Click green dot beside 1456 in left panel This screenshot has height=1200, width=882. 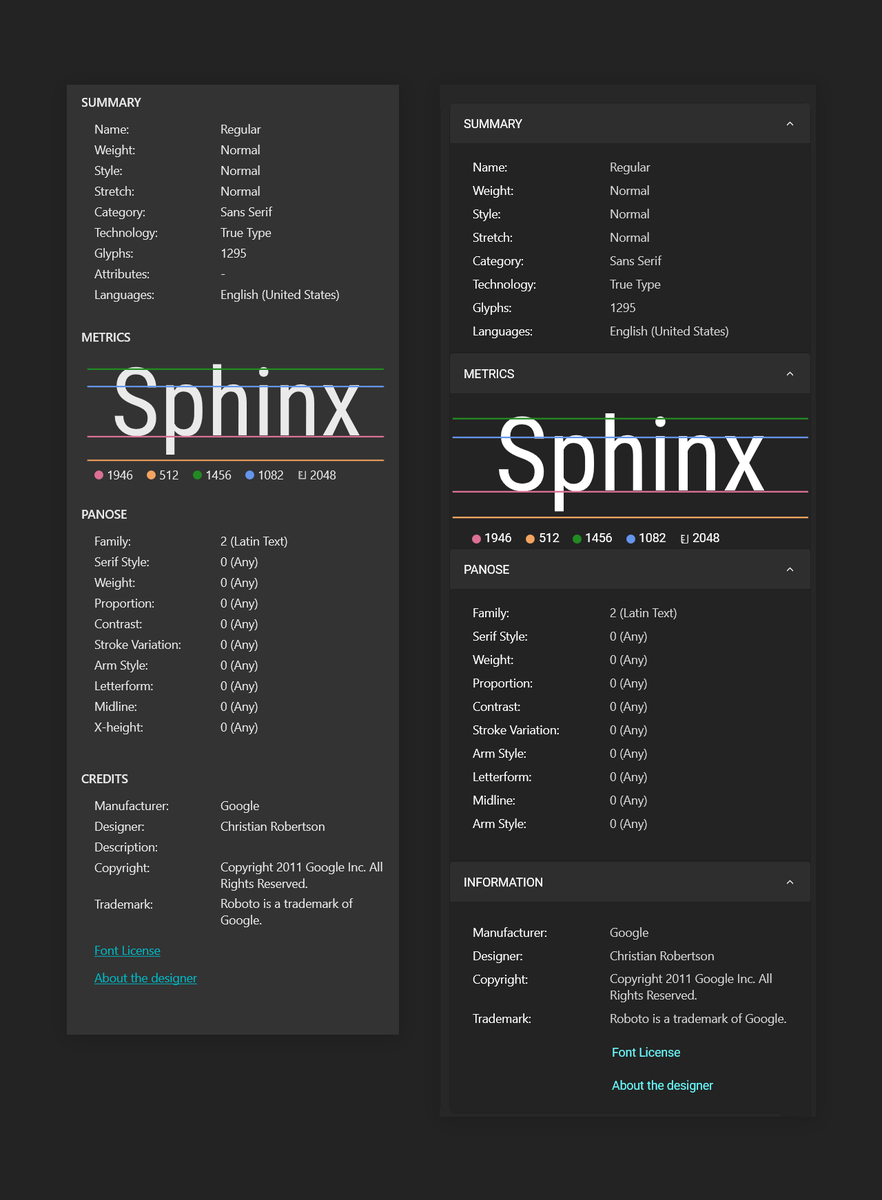point(198,476)
